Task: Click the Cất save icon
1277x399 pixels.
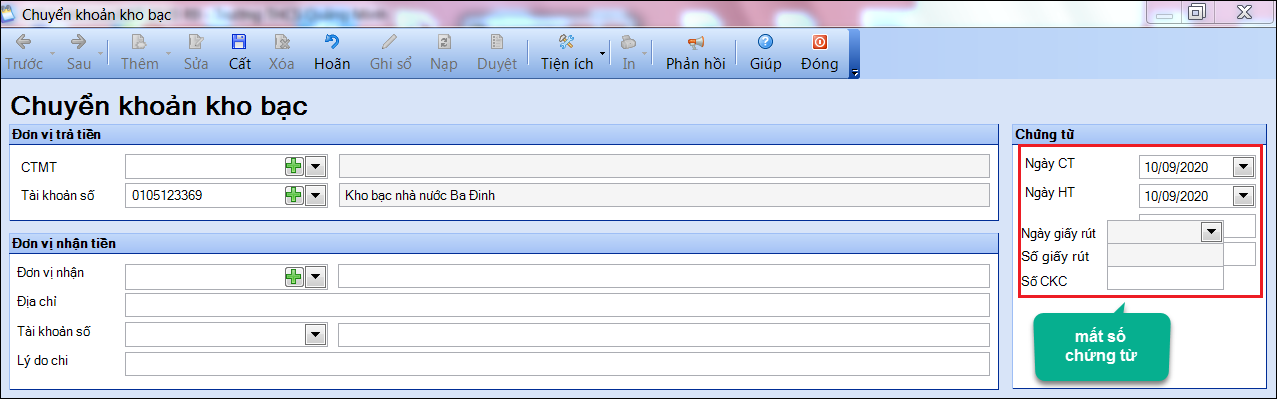Action: pos(239,42)
